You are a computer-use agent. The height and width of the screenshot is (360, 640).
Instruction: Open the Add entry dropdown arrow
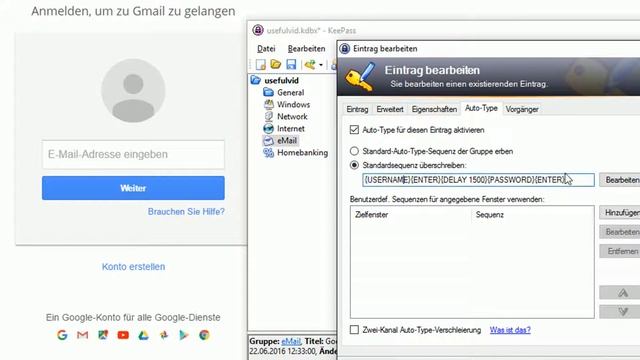click(x=321, y=65)
